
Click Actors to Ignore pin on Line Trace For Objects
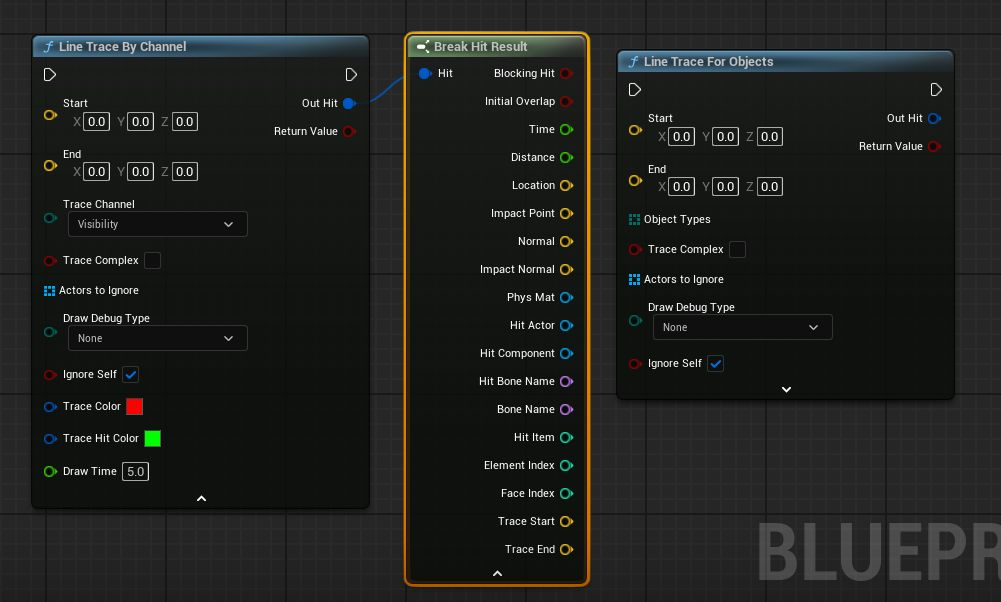634,280
